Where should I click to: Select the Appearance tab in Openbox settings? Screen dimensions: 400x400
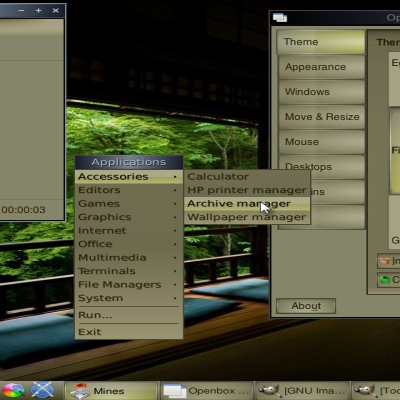tap(322, 67)
